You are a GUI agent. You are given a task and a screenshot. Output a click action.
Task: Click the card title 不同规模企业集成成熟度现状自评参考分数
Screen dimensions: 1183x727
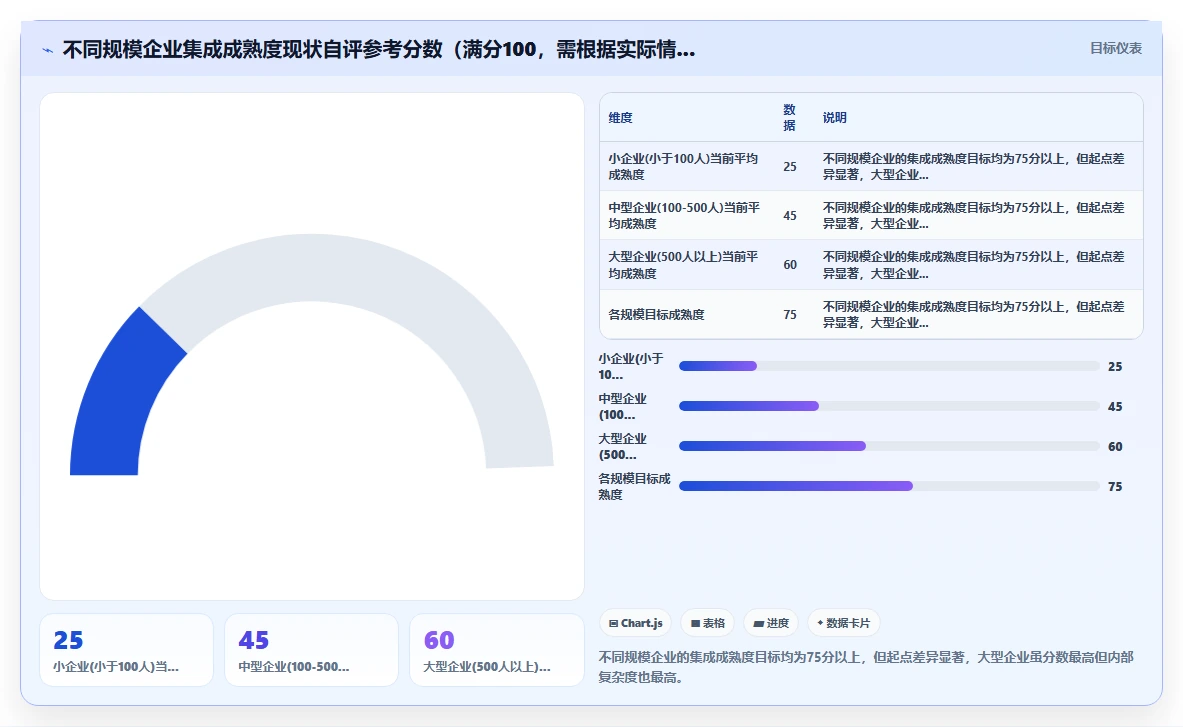tap(379, 50)
